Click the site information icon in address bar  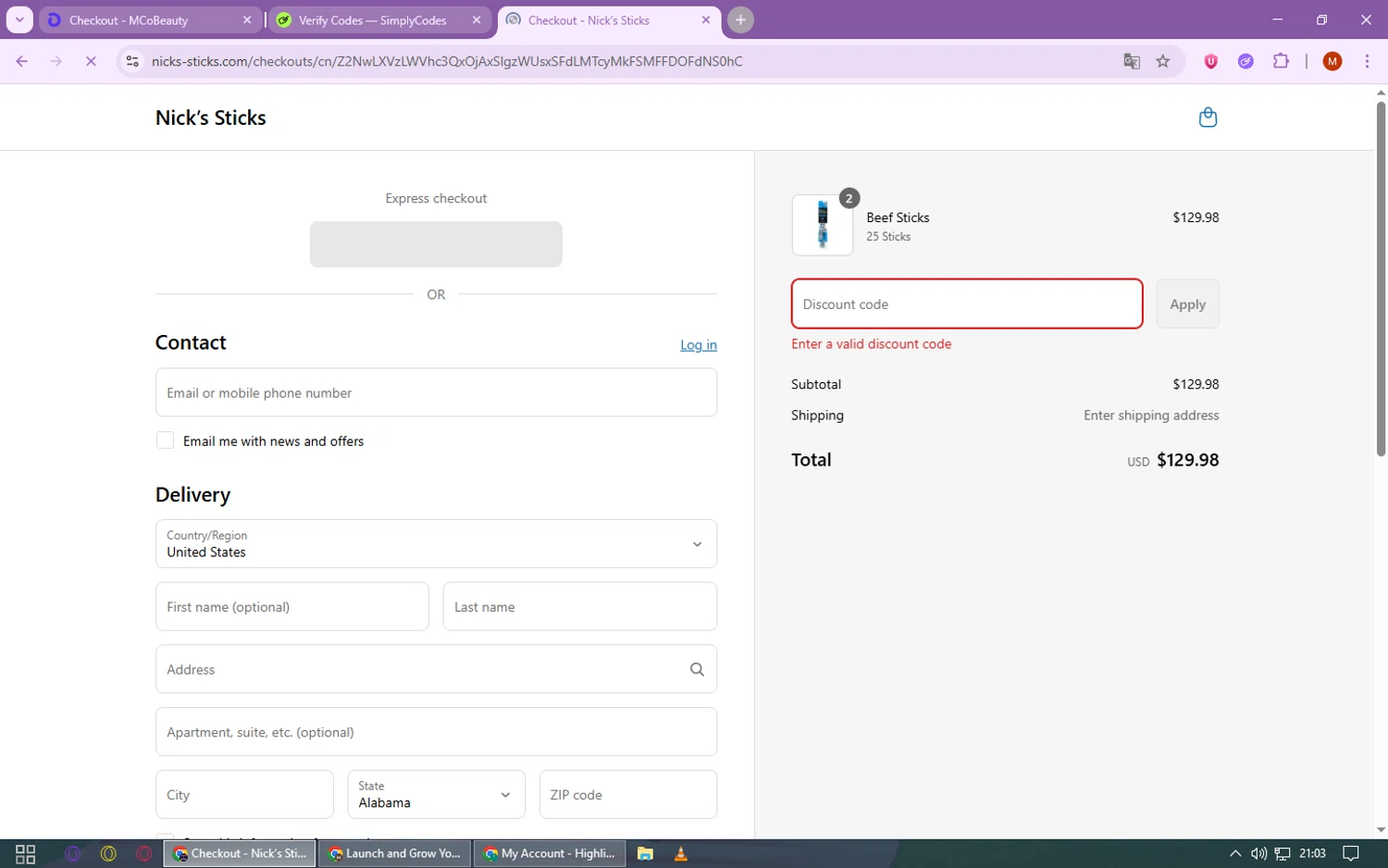(132, 61)
